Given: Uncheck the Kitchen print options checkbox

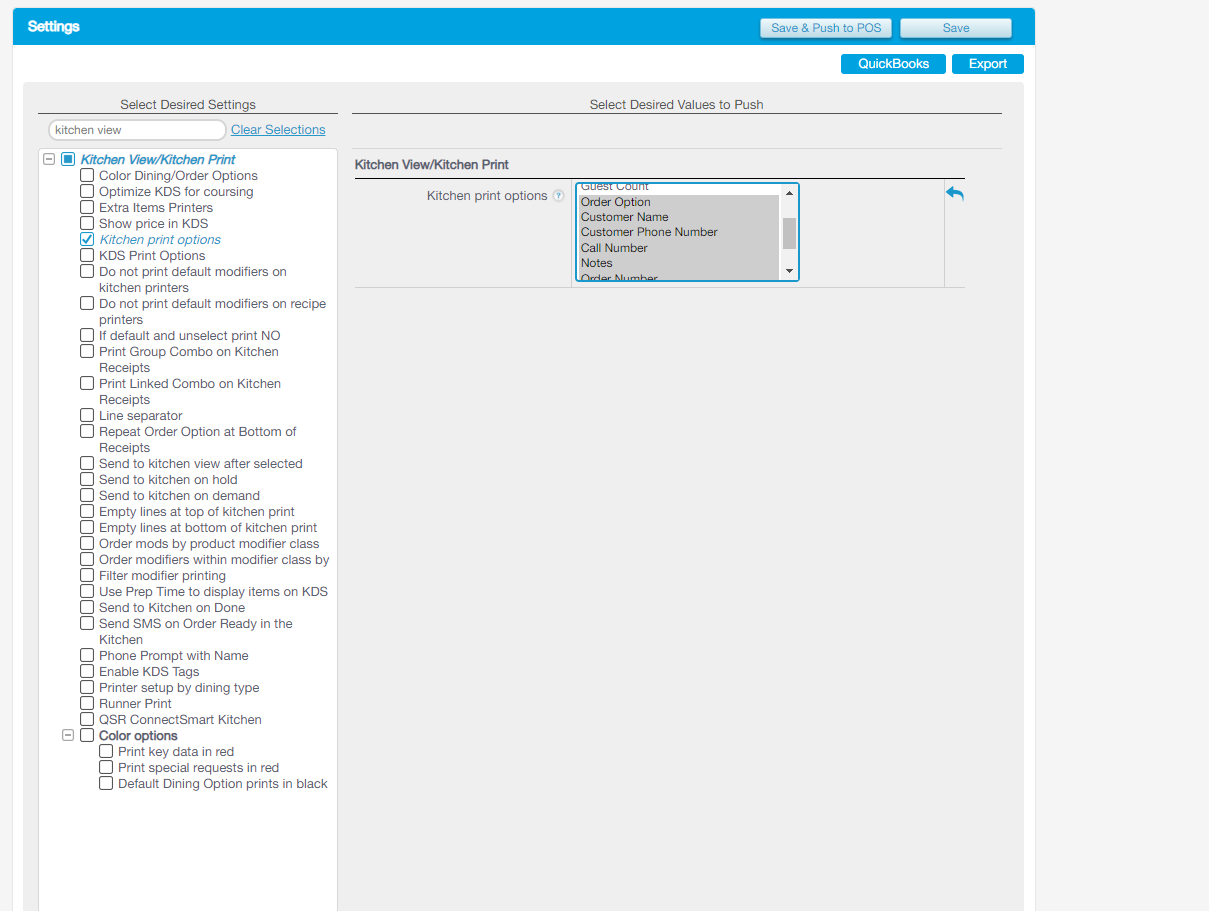Looking at the screenshot, I should point(87,239).
